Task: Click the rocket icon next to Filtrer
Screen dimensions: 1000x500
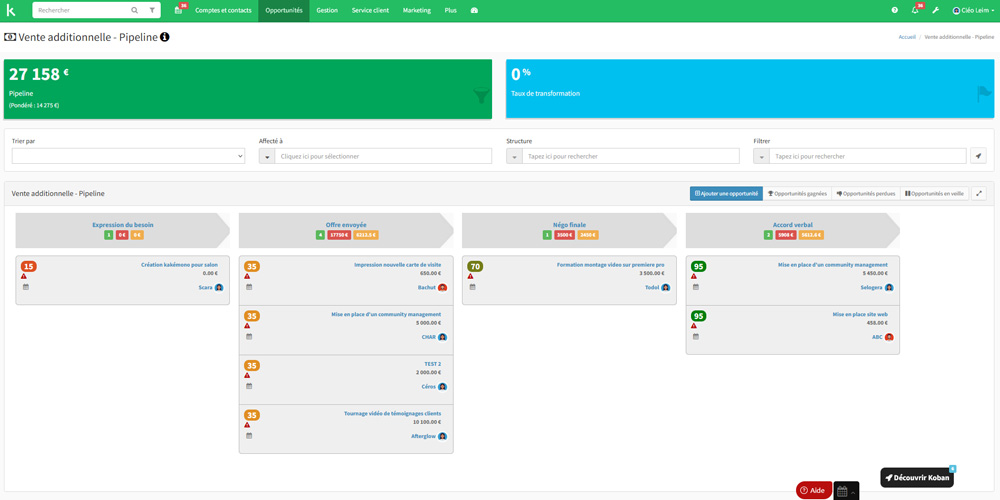Action: 978,156
